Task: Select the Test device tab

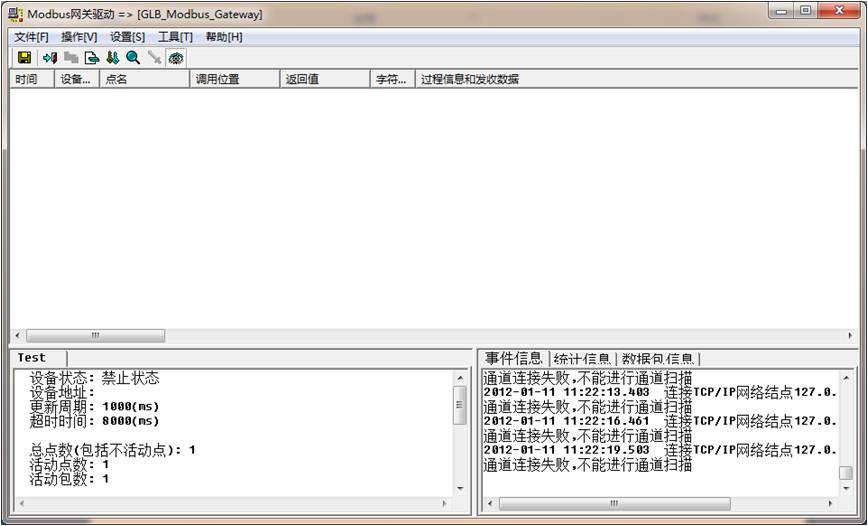Action: [32, 358]
